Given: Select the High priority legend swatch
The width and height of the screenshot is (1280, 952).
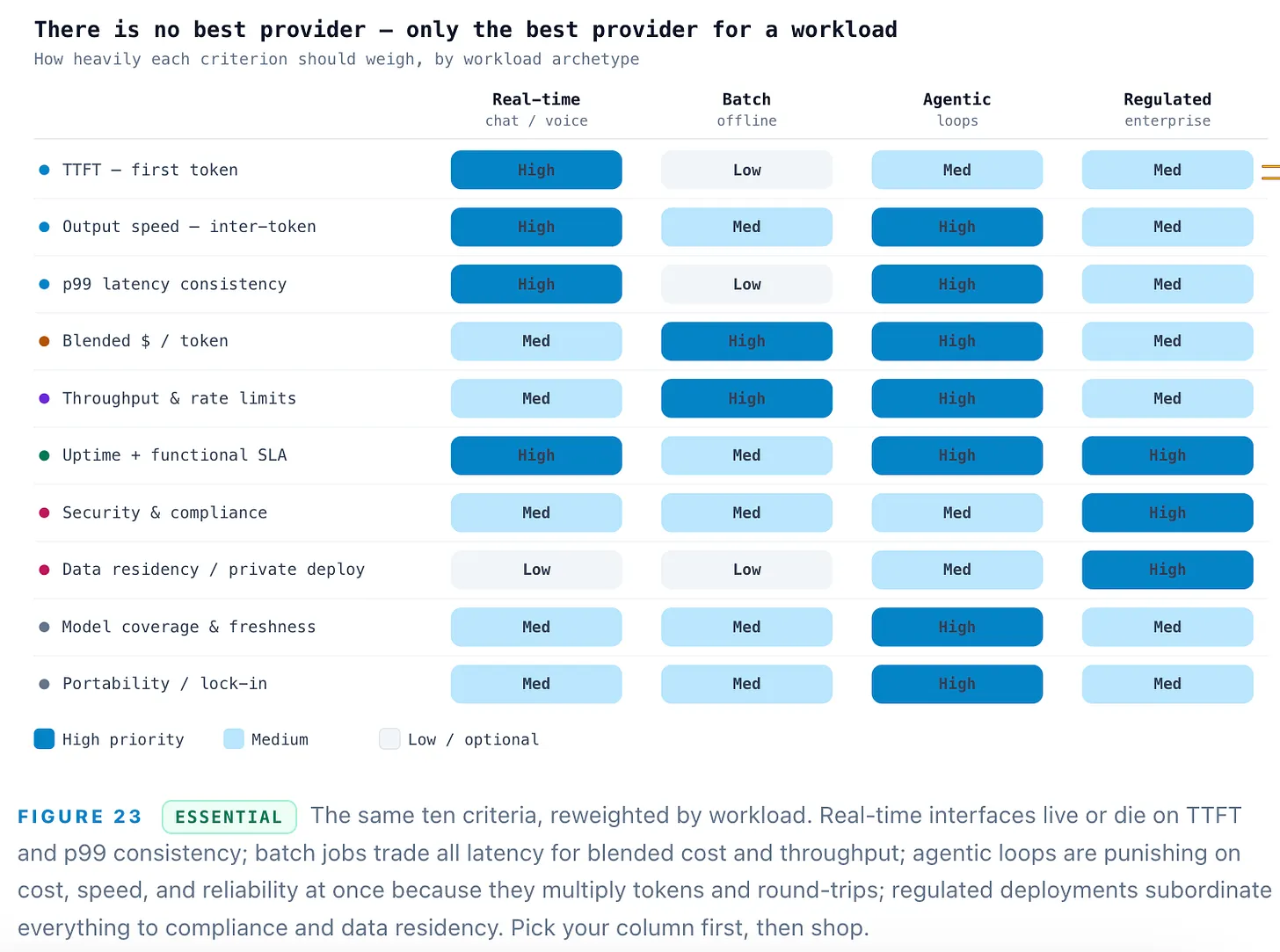Looking at the screenshot, I should pos(44,739).
